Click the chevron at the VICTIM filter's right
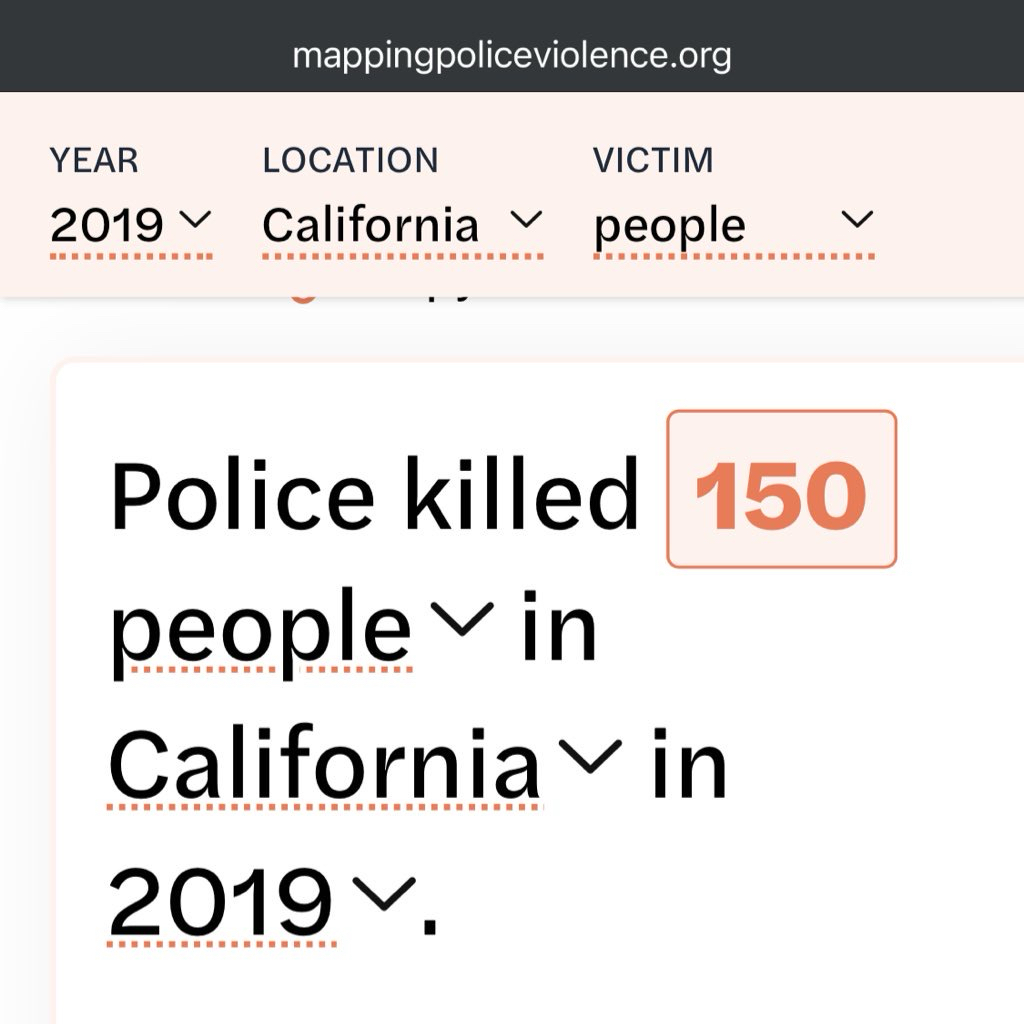The image size is (1024, 1024). coord(857,218)
